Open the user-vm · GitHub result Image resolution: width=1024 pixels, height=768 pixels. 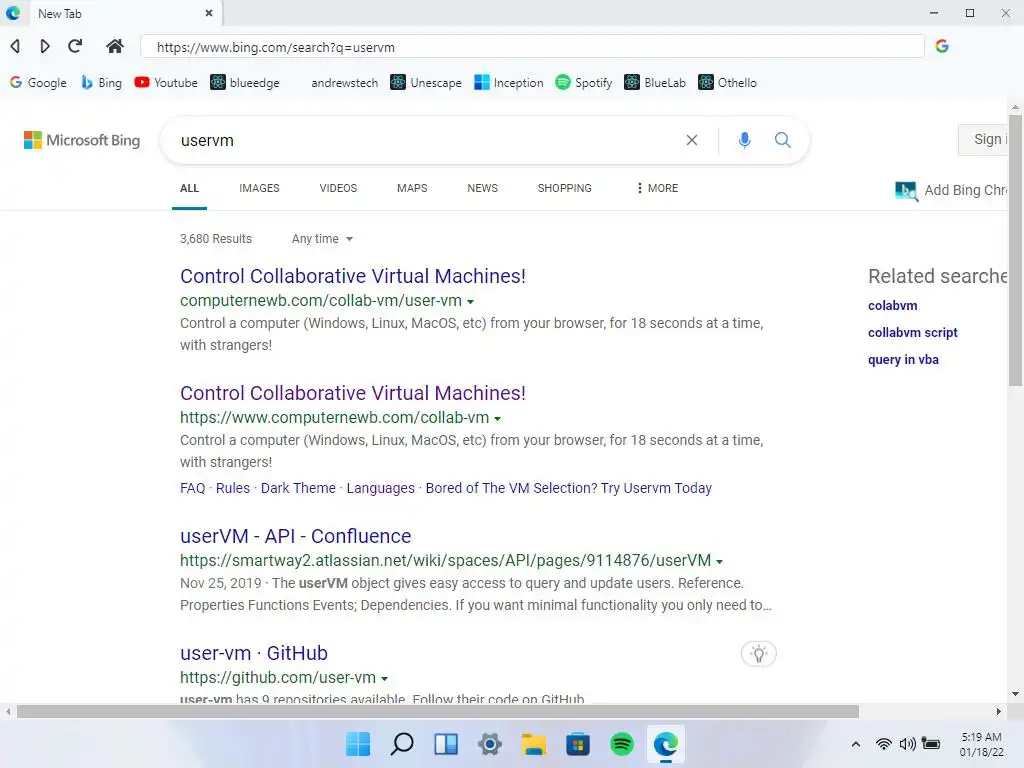tap(254, 653)
